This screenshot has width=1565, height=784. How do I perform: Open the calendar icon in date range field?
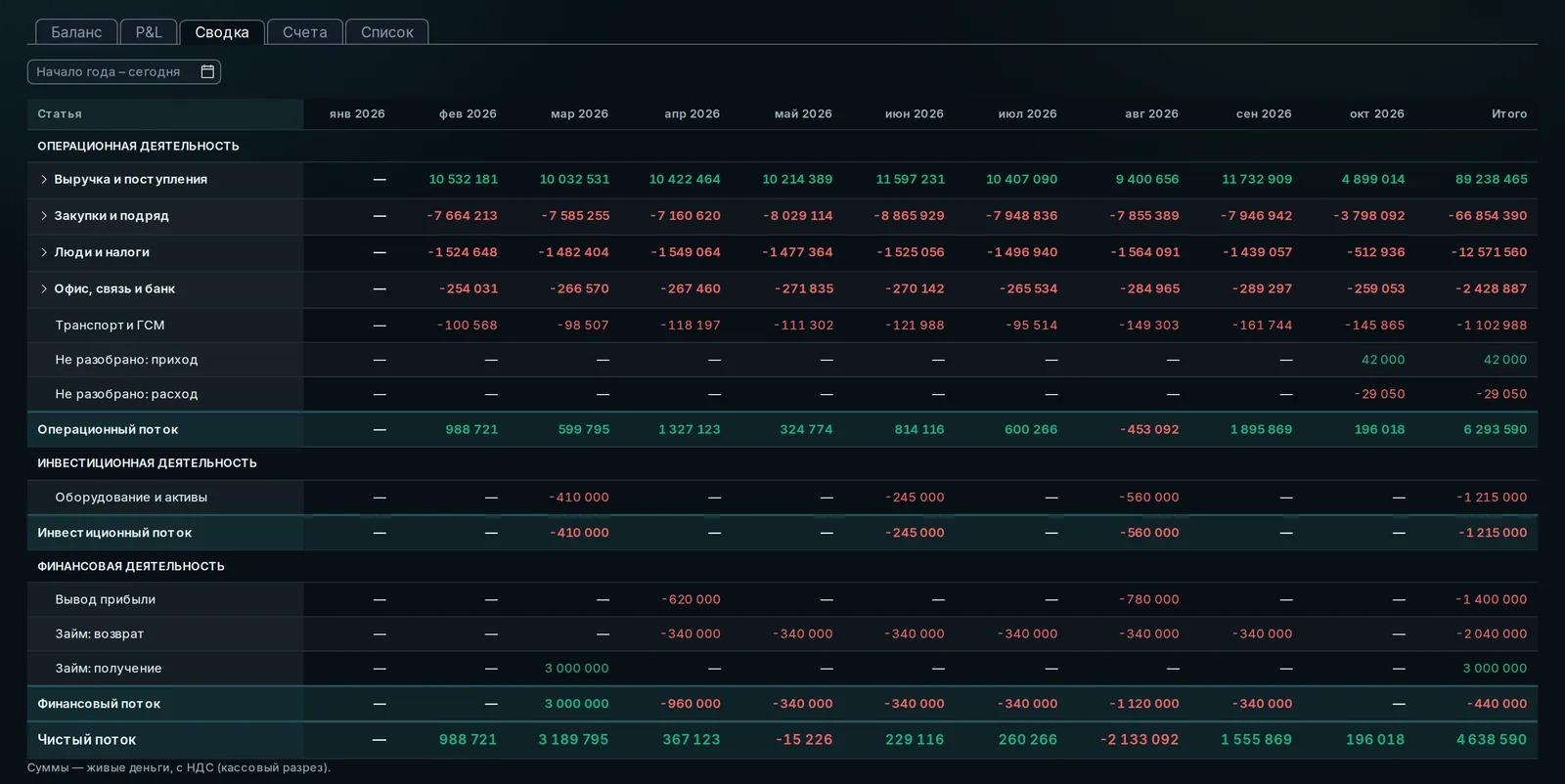[x=207, y=71]
